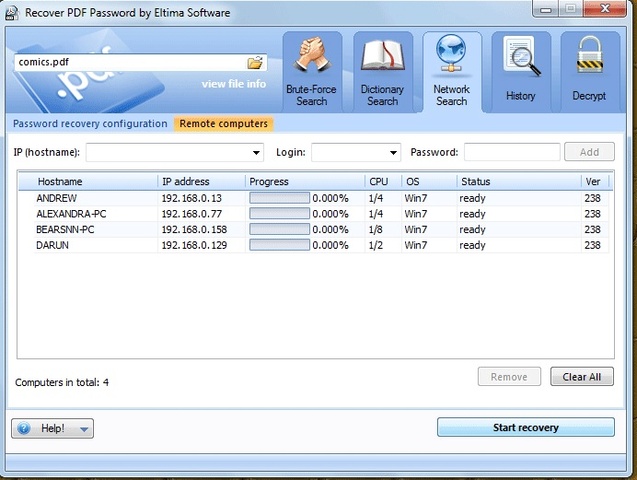Viewport: 637px width, 480px height.
Task: Click the BEARSNN-PC row progress bar
Action: coord(279,229)
